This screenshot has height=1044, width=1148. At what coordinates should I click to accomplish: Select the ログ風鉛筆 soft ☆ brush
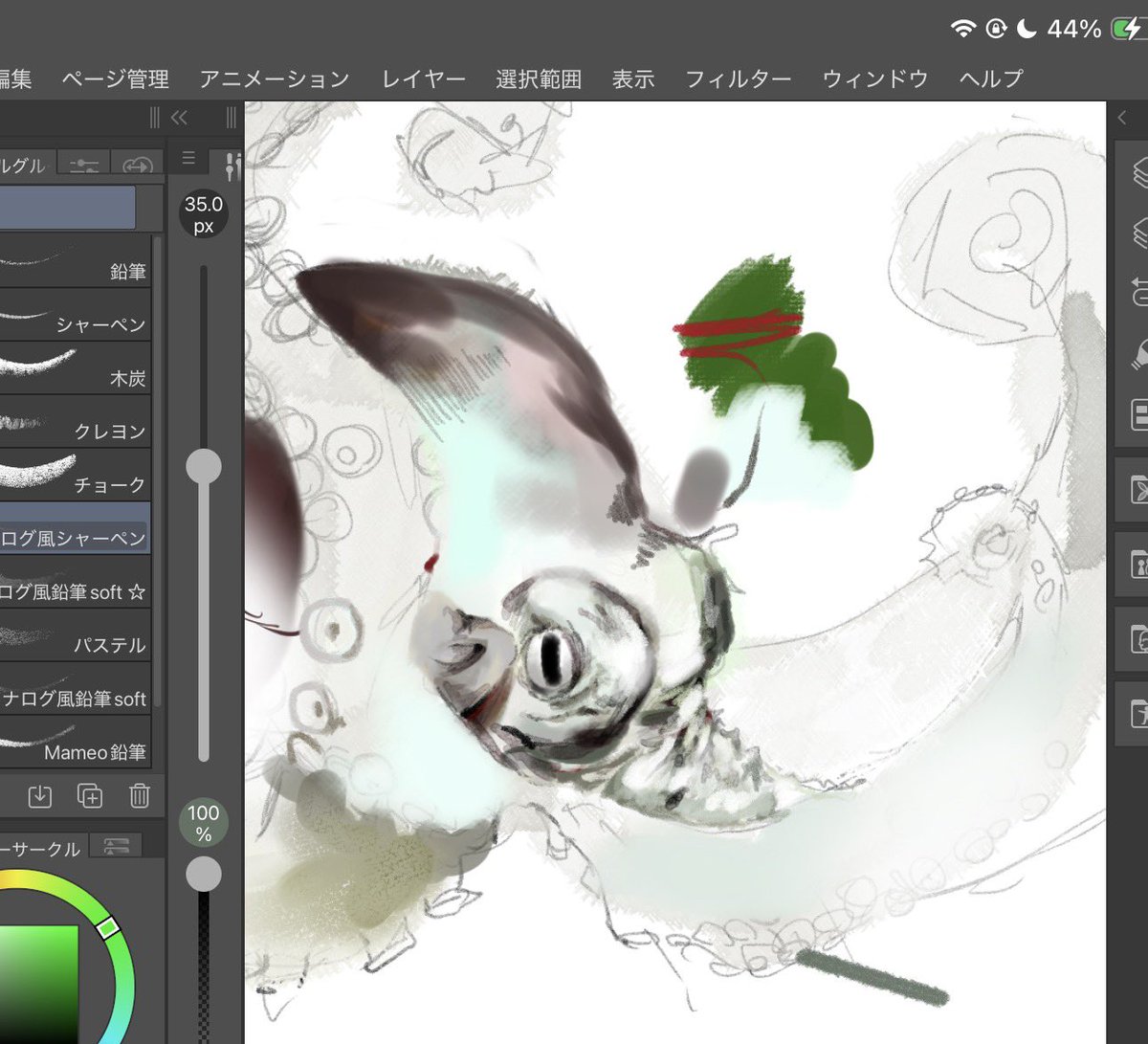(x=75, y=582)
